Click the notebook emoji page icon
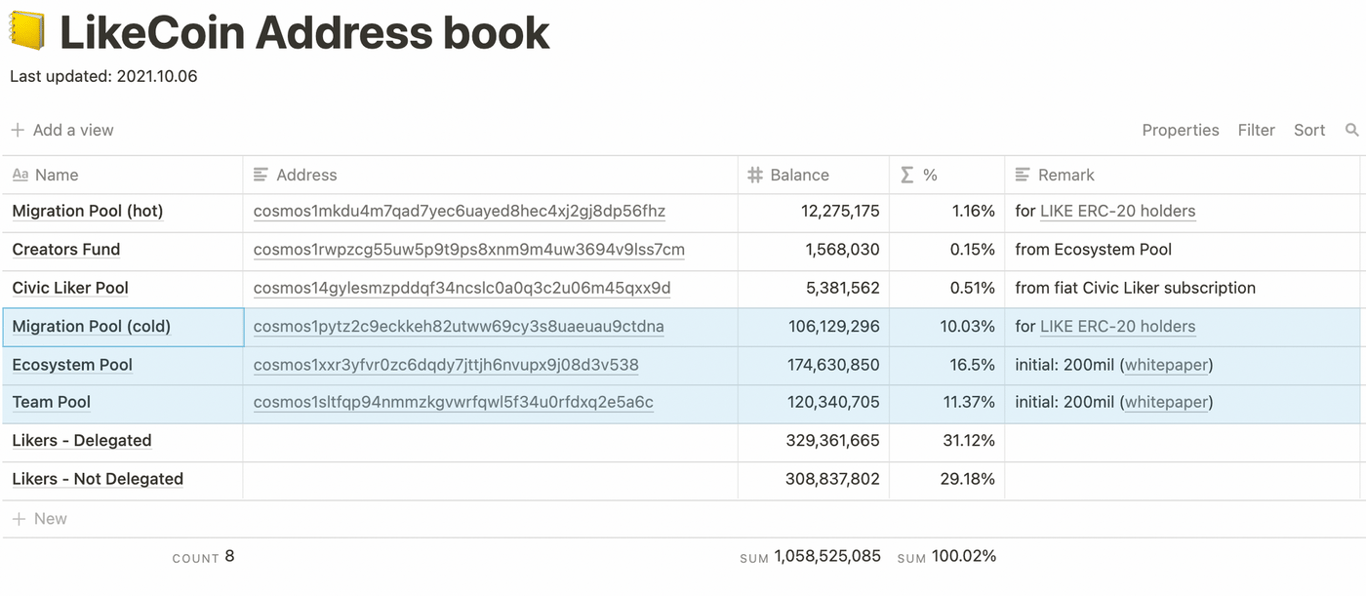The image size is (1366, 596). pos(27,32)
